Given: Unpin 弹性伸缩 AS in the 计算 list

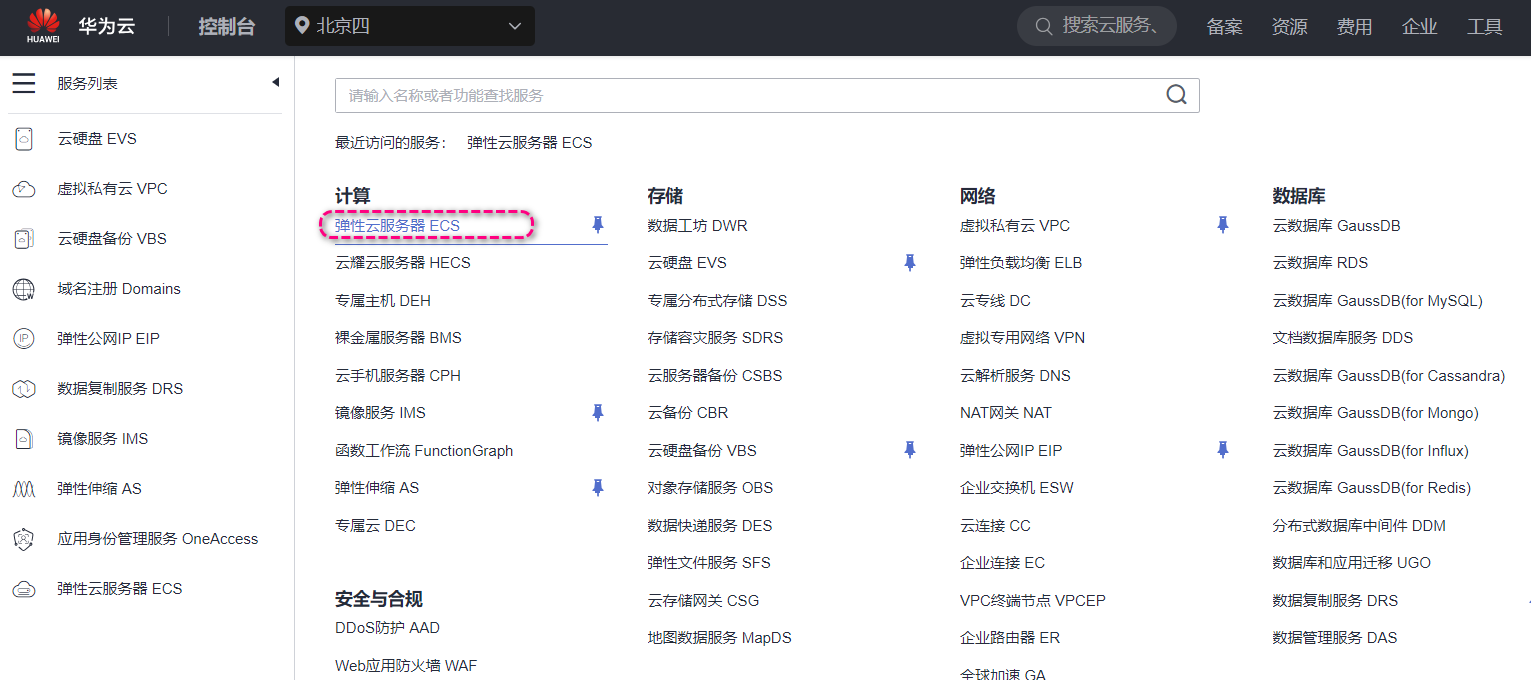Looking at the screenshot, I should [598, 487].
